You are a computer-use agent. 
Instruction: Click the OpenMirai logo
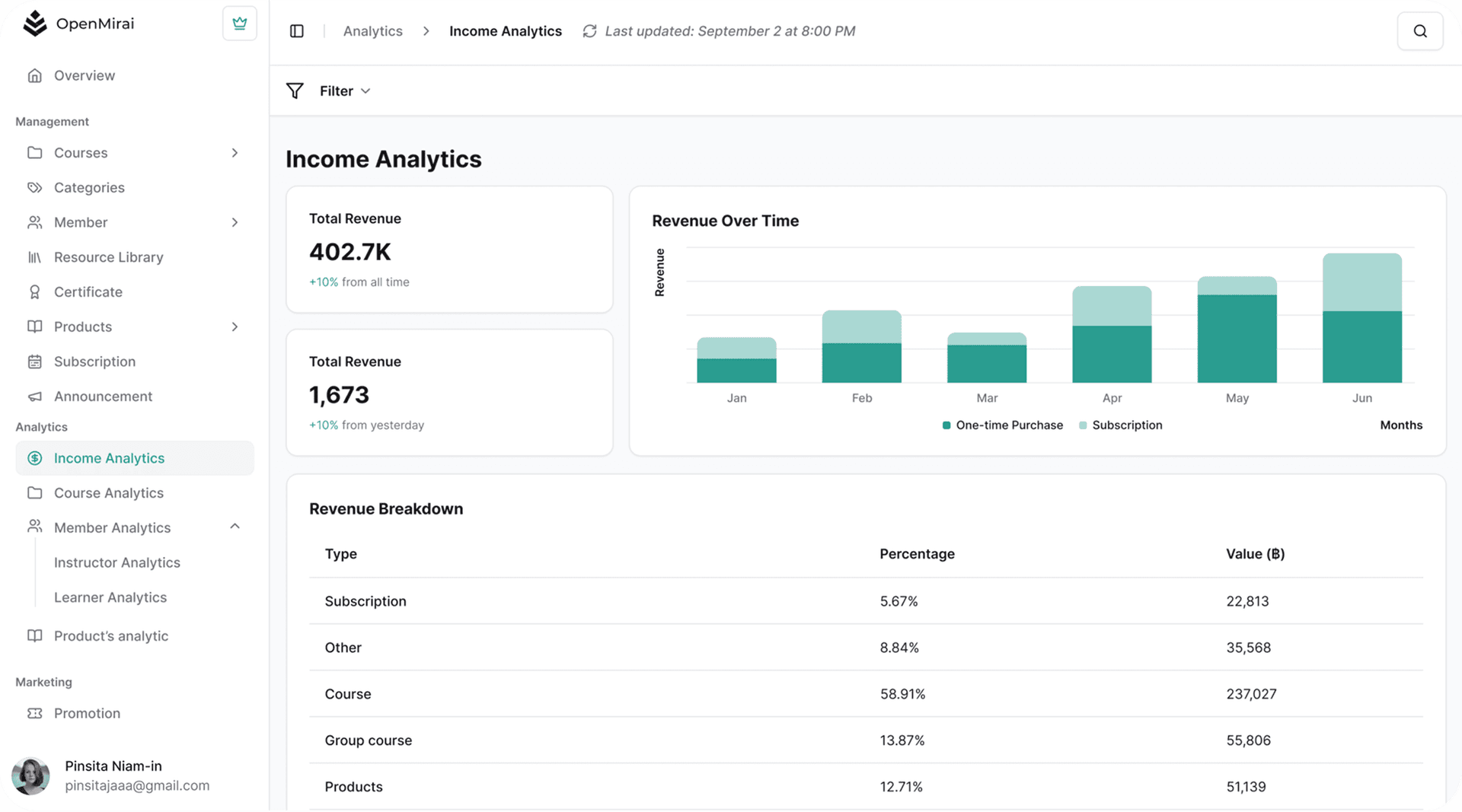click(35, 24)
